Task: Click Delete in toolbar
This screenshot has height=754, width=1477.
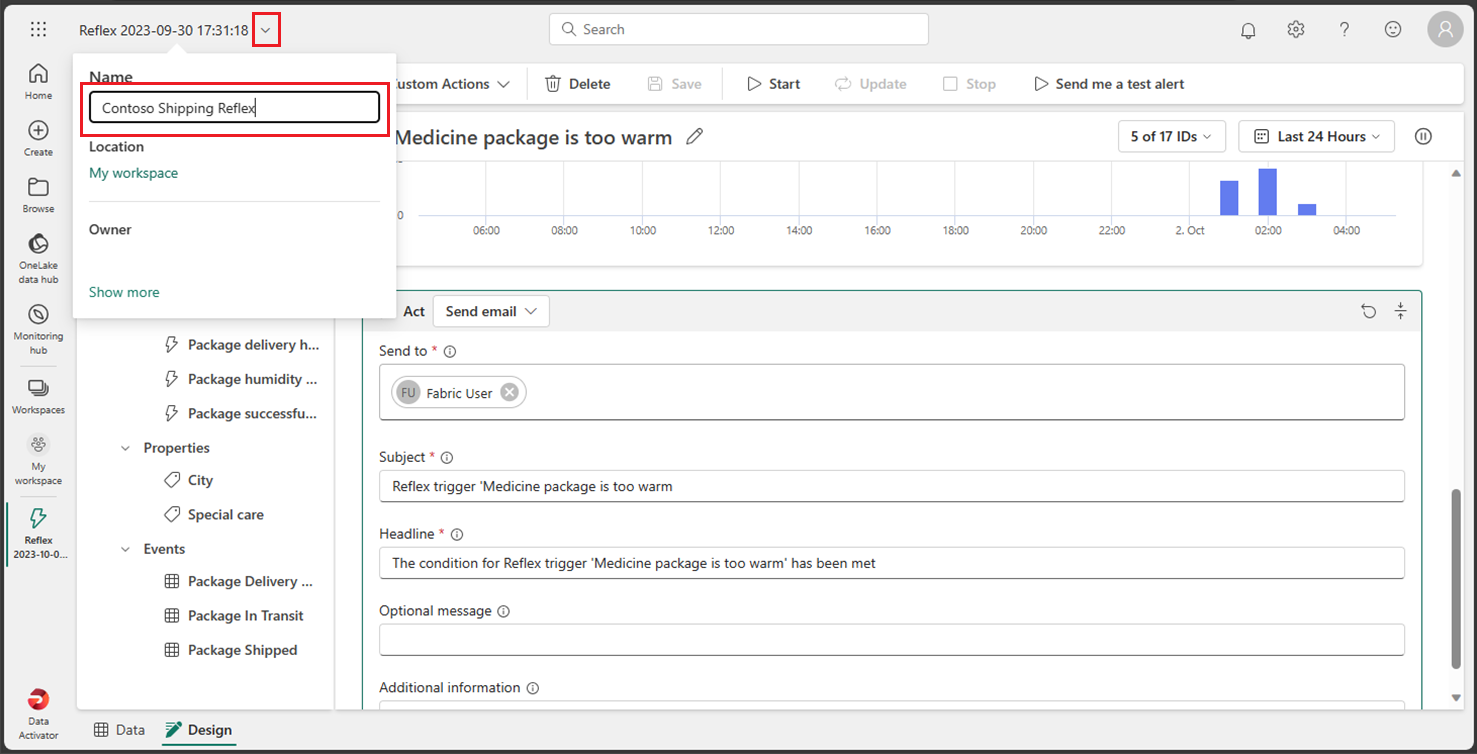Action: [577, 84]
